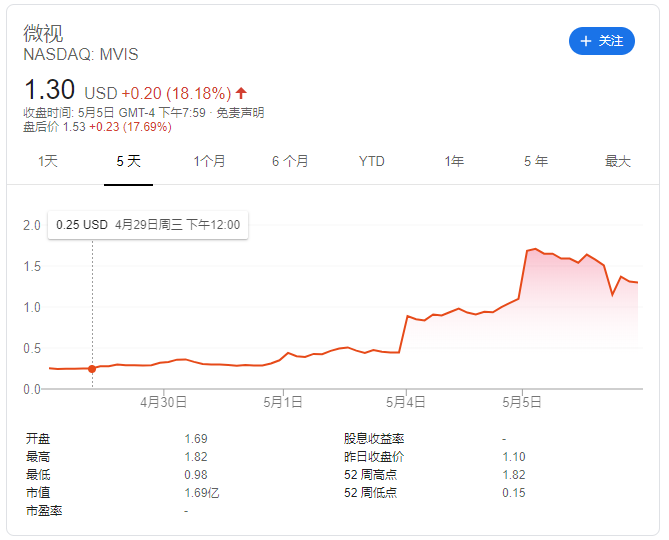
Task: Click the after-hours change +0.23 (17.69%)
Action: (x=130, y=127)
